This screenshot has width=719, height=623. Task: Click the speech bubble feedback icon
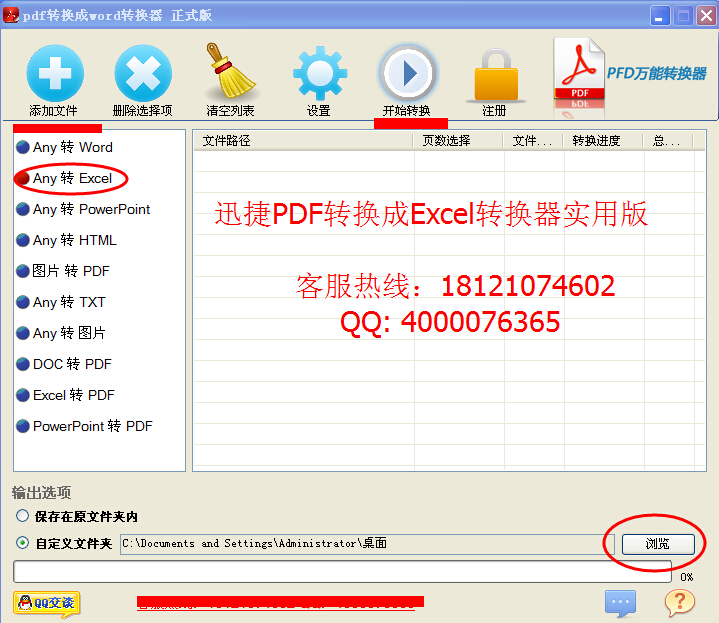click(x=620, y=603)
